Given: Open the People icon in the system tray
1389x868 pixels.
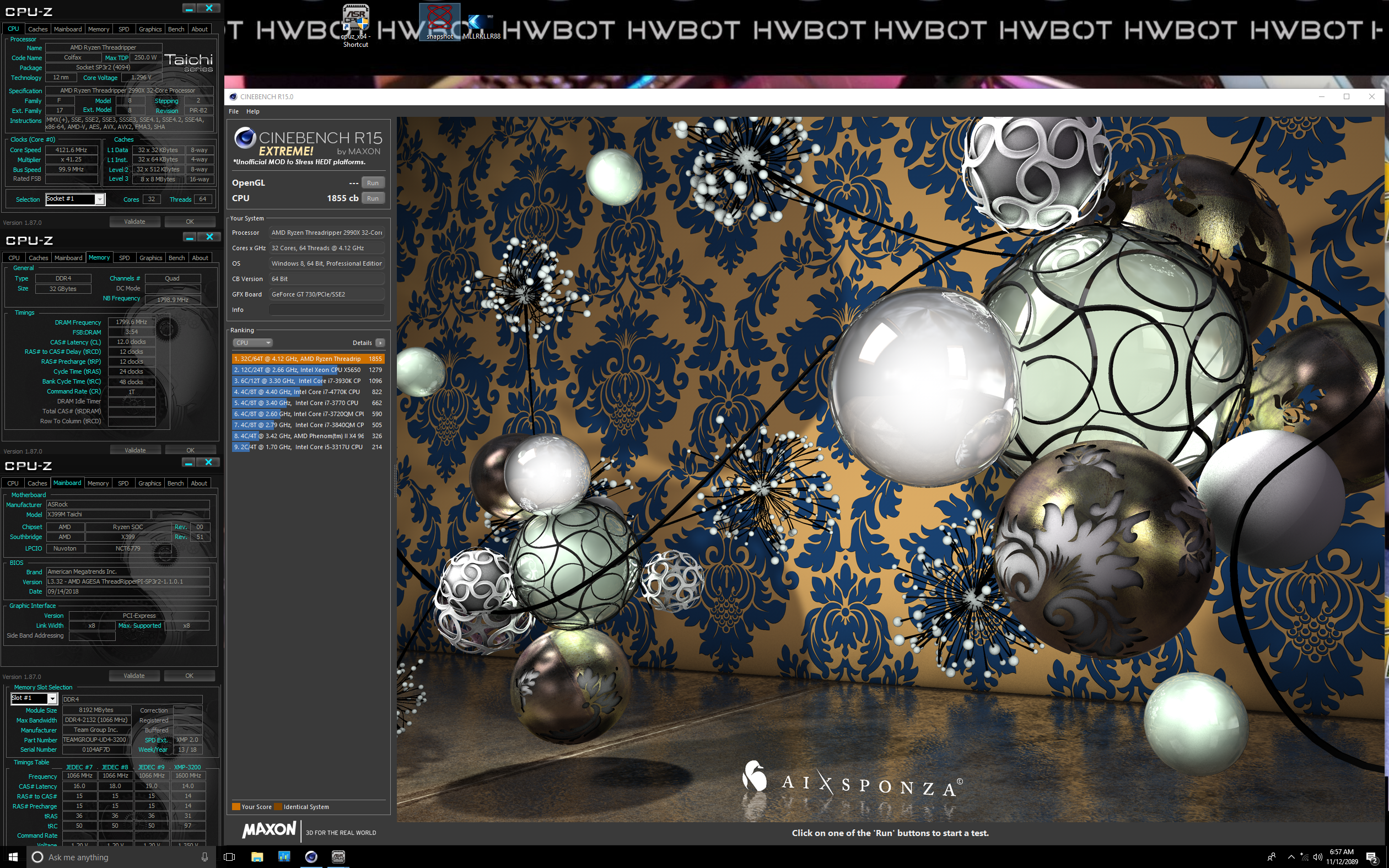Looking at the screenshot, I should [1272, 856].
